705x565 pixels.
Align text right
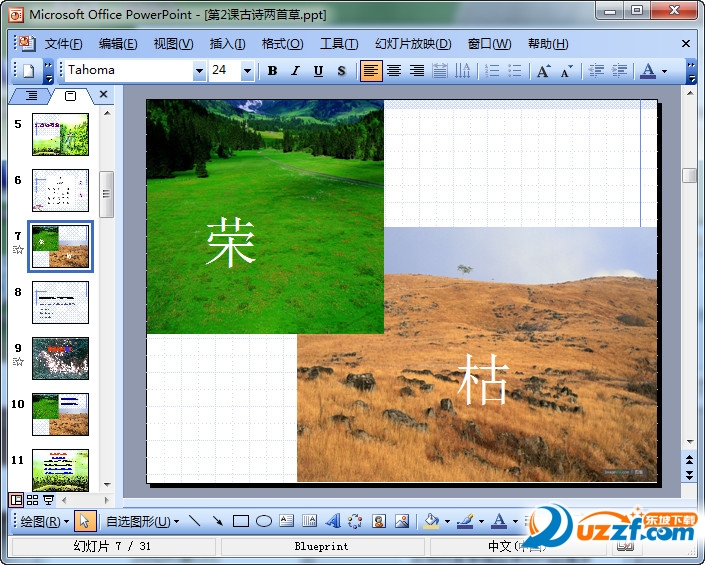[417, 71]
